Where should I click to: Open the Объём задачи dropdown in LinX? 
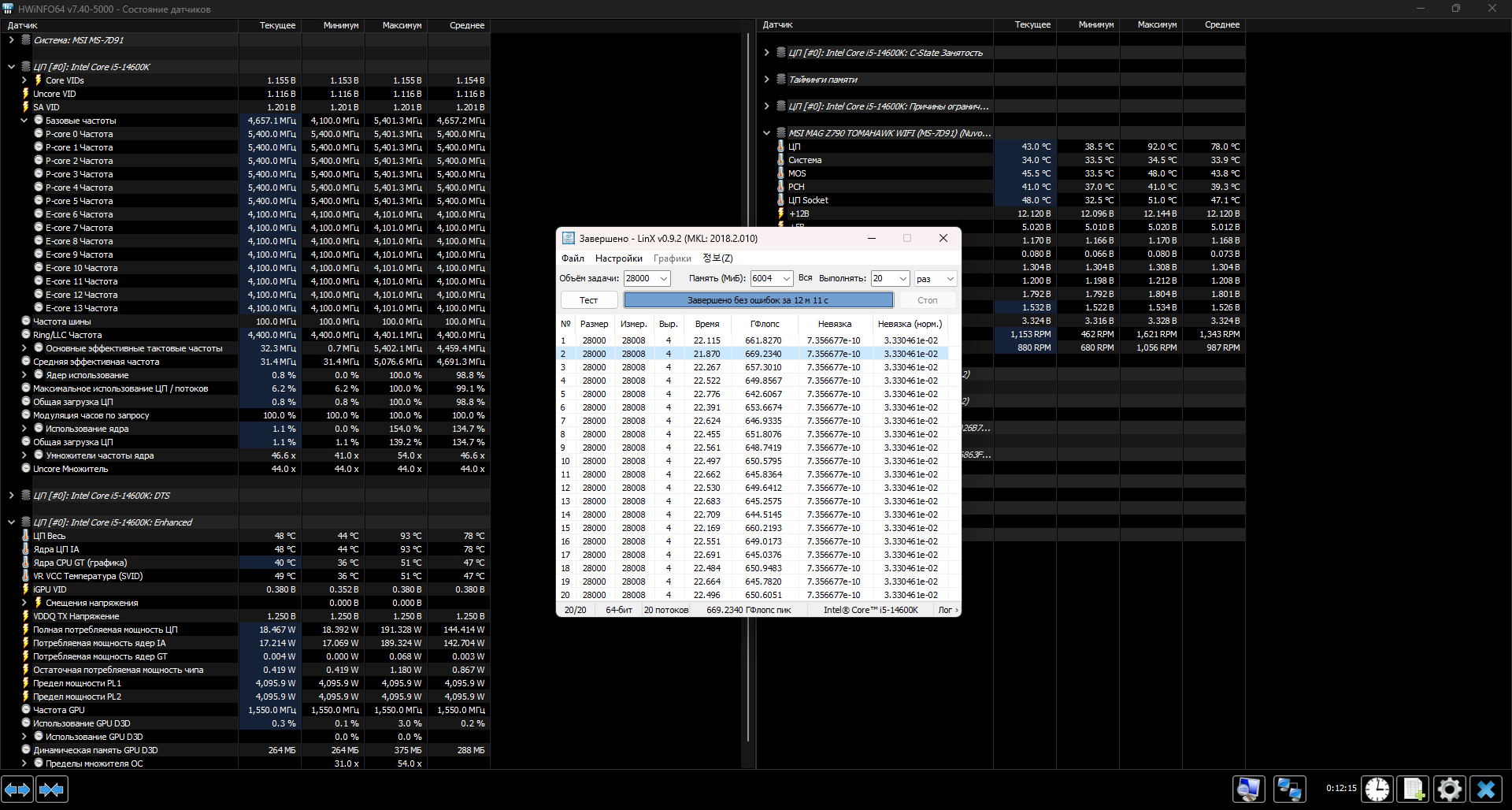[x=664, y=279]
